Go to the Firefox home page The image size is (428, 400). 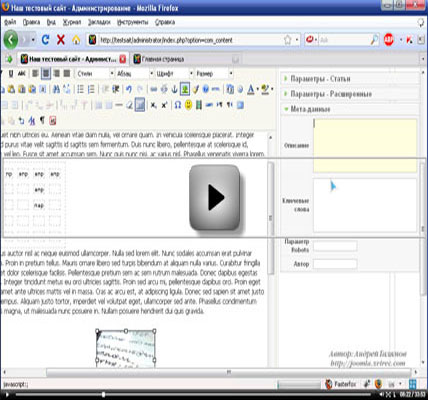click(x=76, y=40)
